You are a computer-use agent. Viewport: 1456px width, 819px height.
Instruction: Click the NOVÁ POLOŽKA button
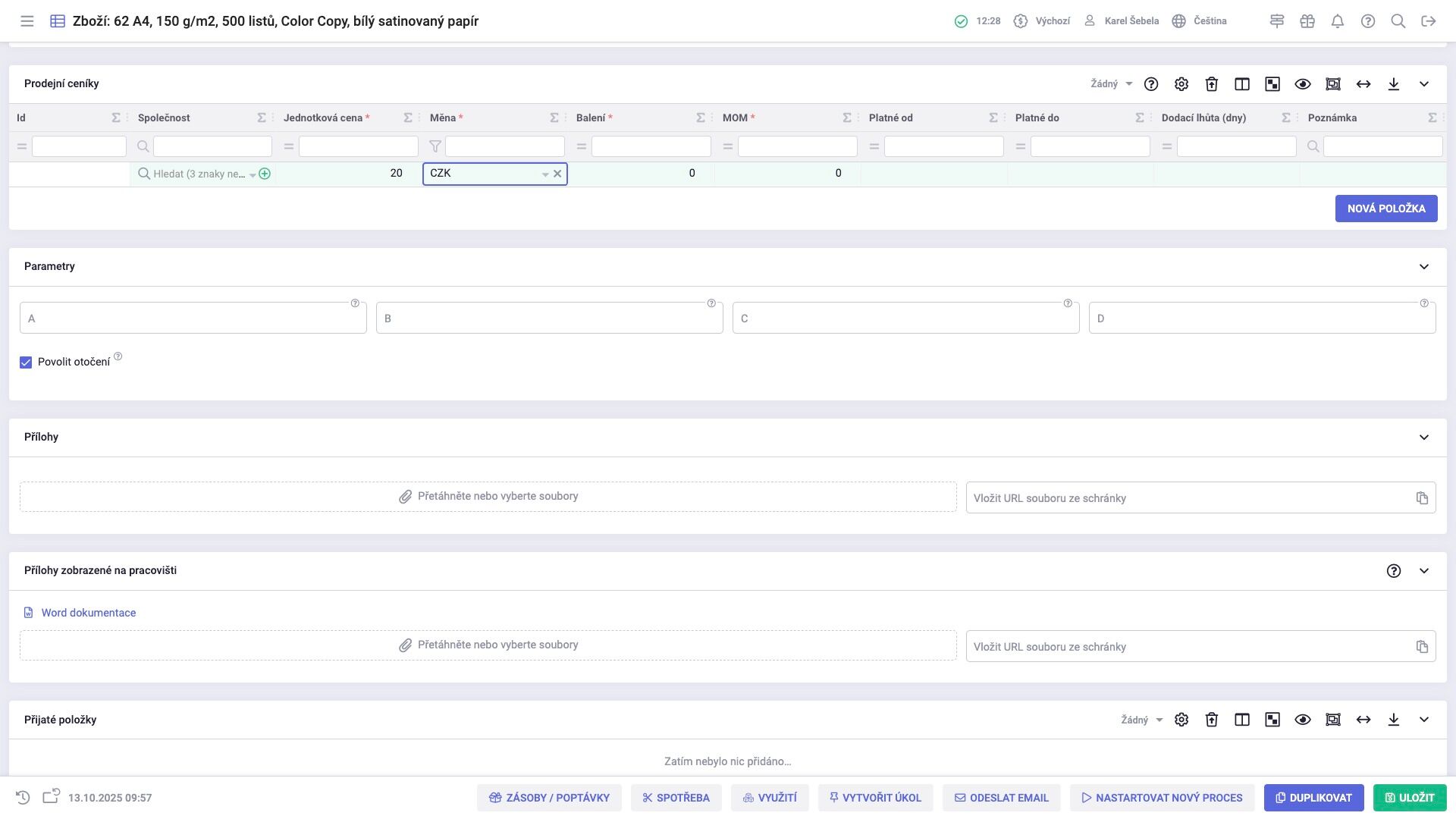pyautogui.click(x=1385, y=209)
